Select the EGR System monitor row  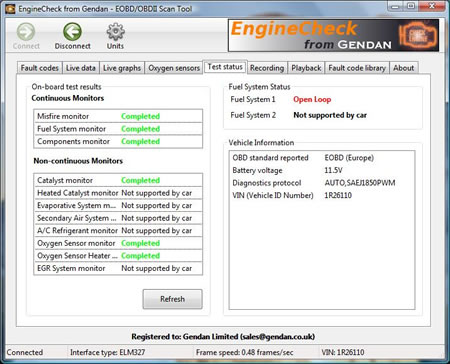point(118,268)
